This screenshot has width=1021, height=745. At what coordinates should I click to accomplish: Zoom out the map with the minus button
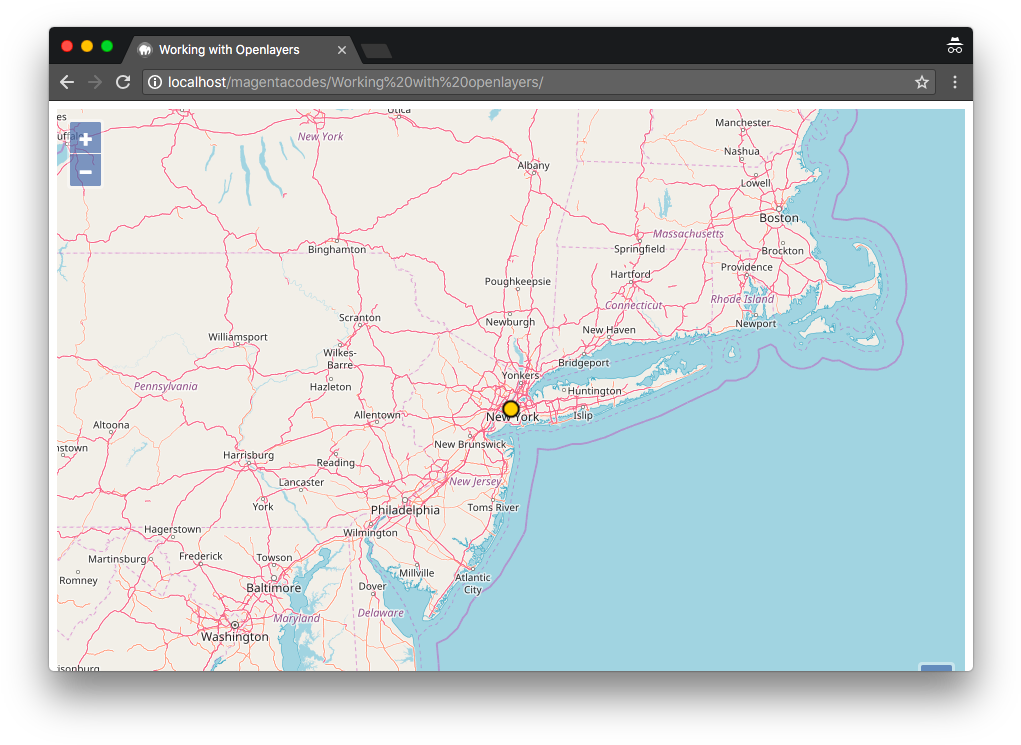(x=85, y=171)
